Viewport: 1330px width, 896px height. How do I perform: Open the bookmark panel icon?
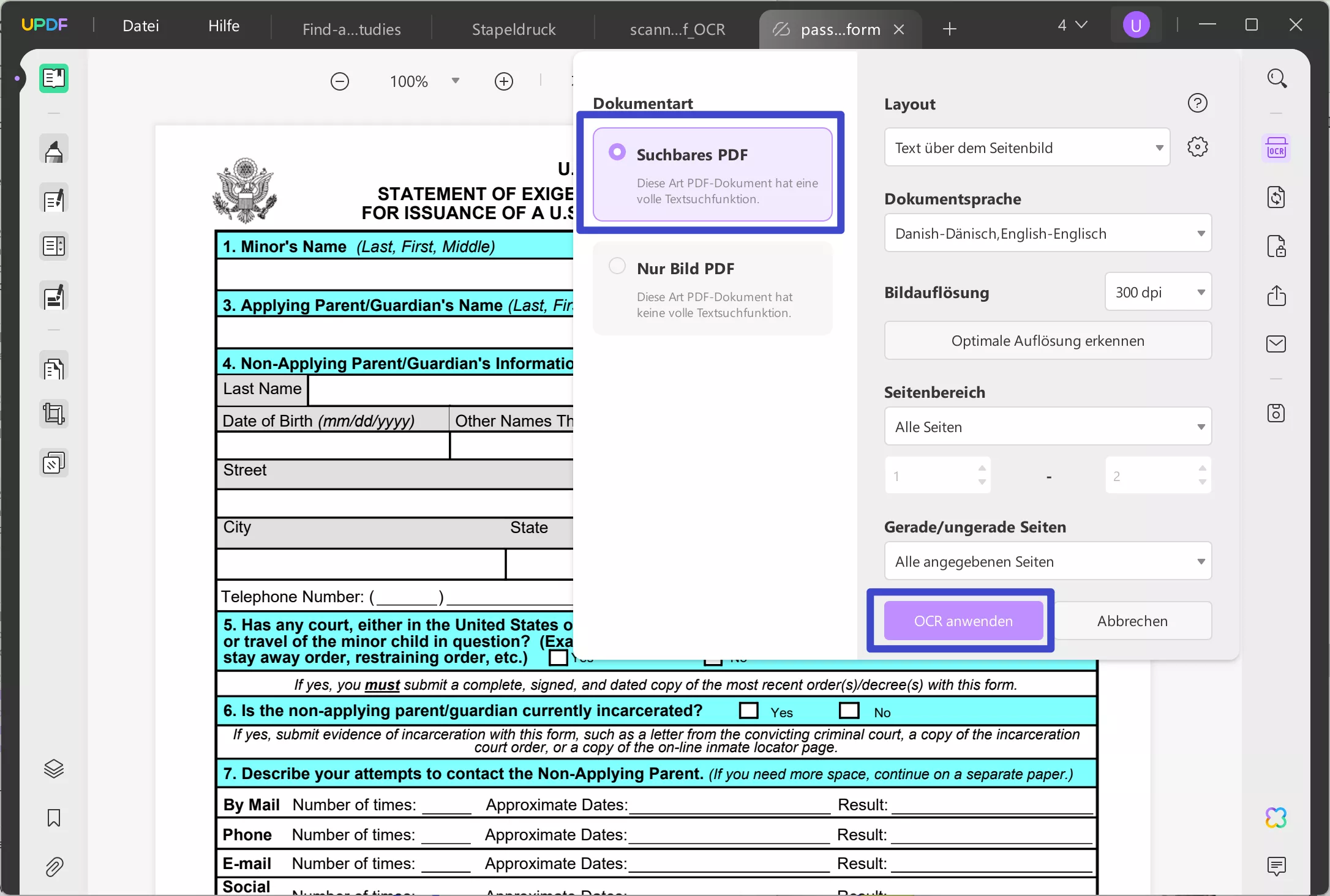54,818
